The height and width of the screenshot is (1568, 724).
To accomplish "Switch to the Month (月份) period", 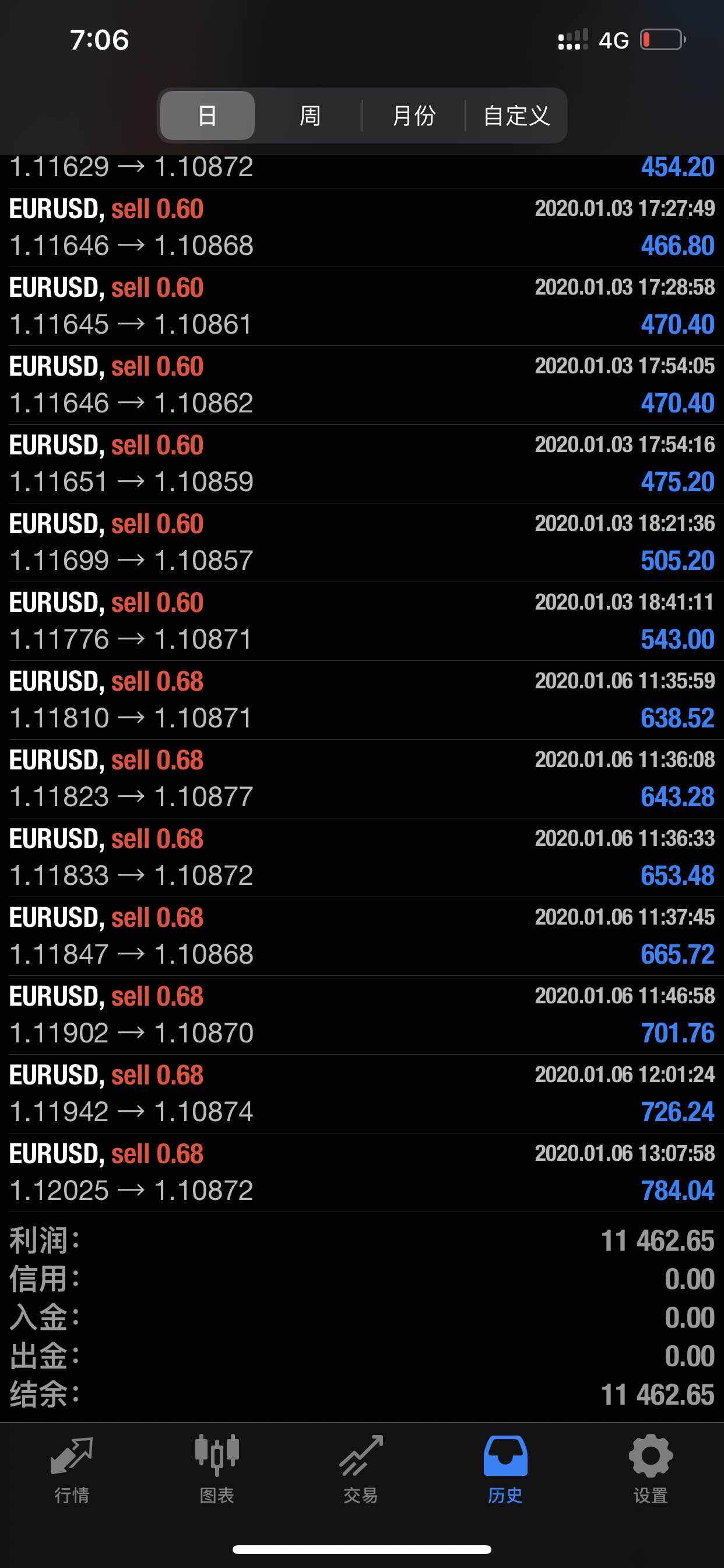I will (414, 116).
